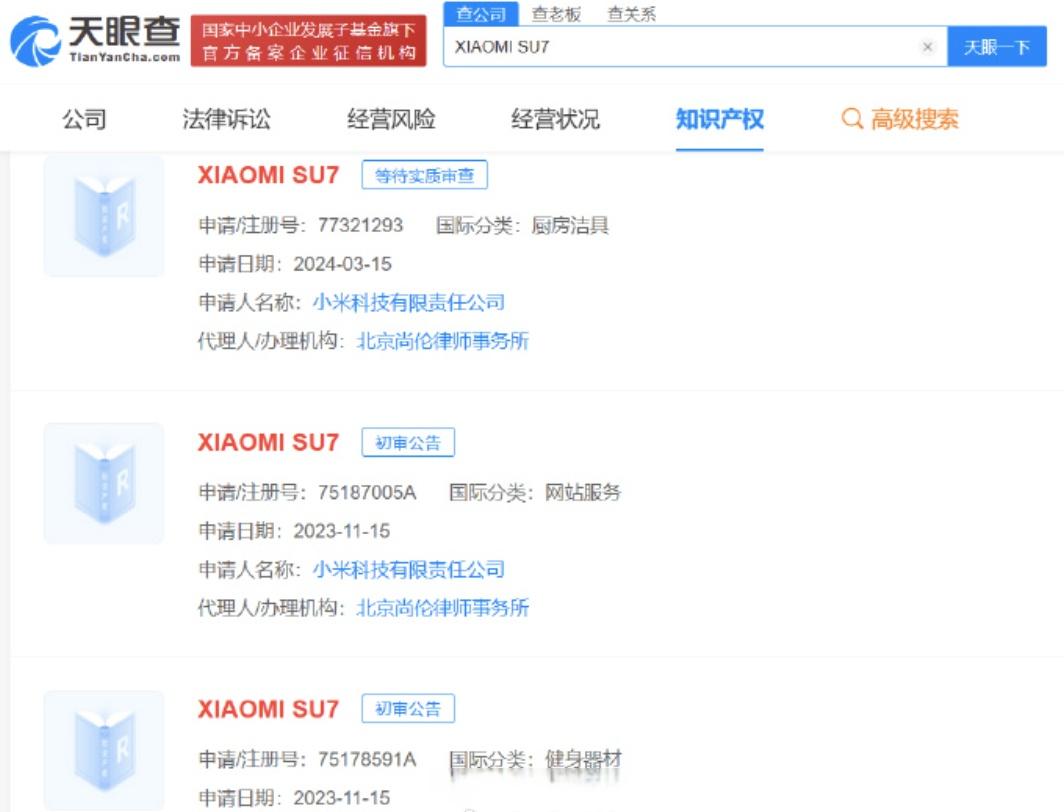Open XIAOMI SU7 title for 健身器材 trademark
The height and width of the screenshot is (812, 1064).
click(268, 709)
